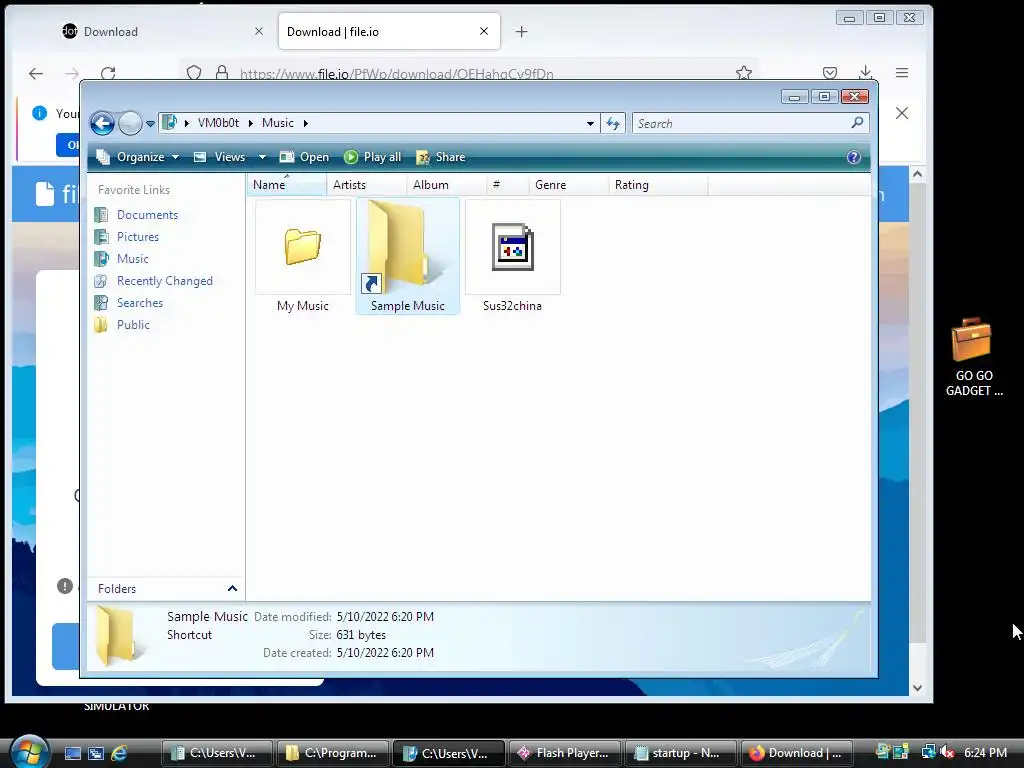Close the first Download browser tab

(259, 31)
